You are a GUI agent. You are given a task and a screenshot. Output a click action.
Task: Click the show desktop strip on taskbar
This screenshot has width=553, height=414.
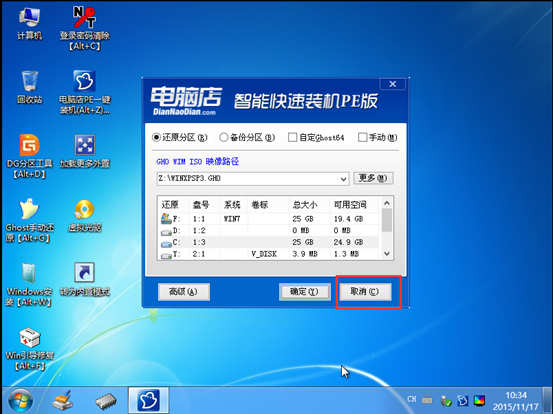coord(548,400)
